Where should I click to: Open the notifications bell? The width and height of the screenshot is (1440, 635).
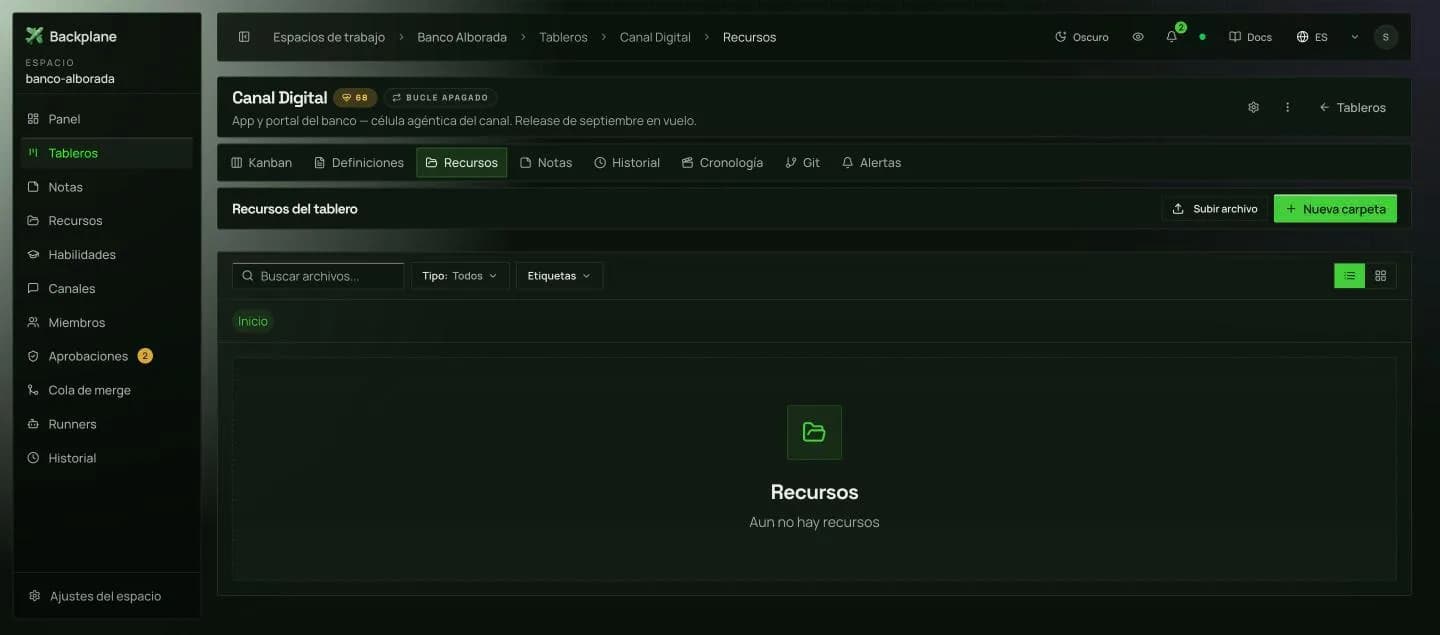1172,37
